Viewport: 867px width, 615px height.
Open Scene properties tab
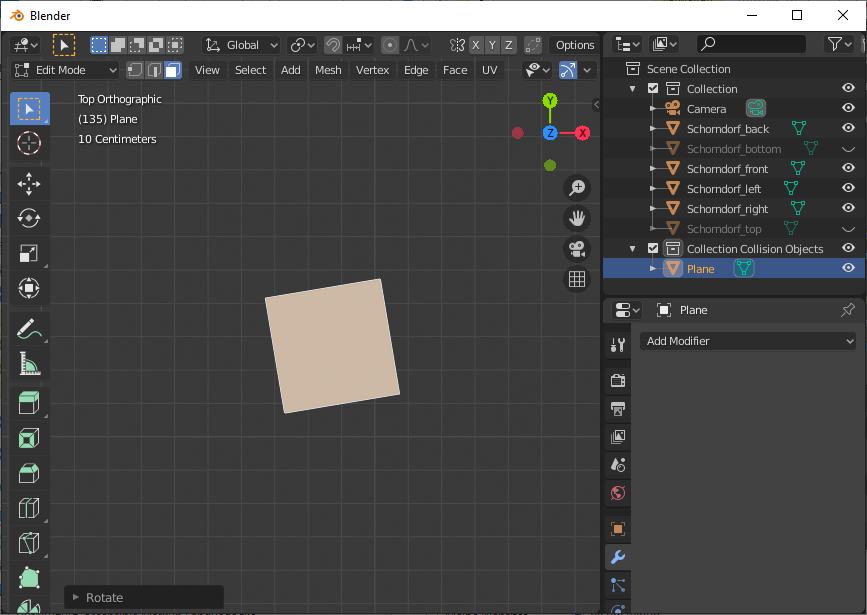[x=618, y=465]
